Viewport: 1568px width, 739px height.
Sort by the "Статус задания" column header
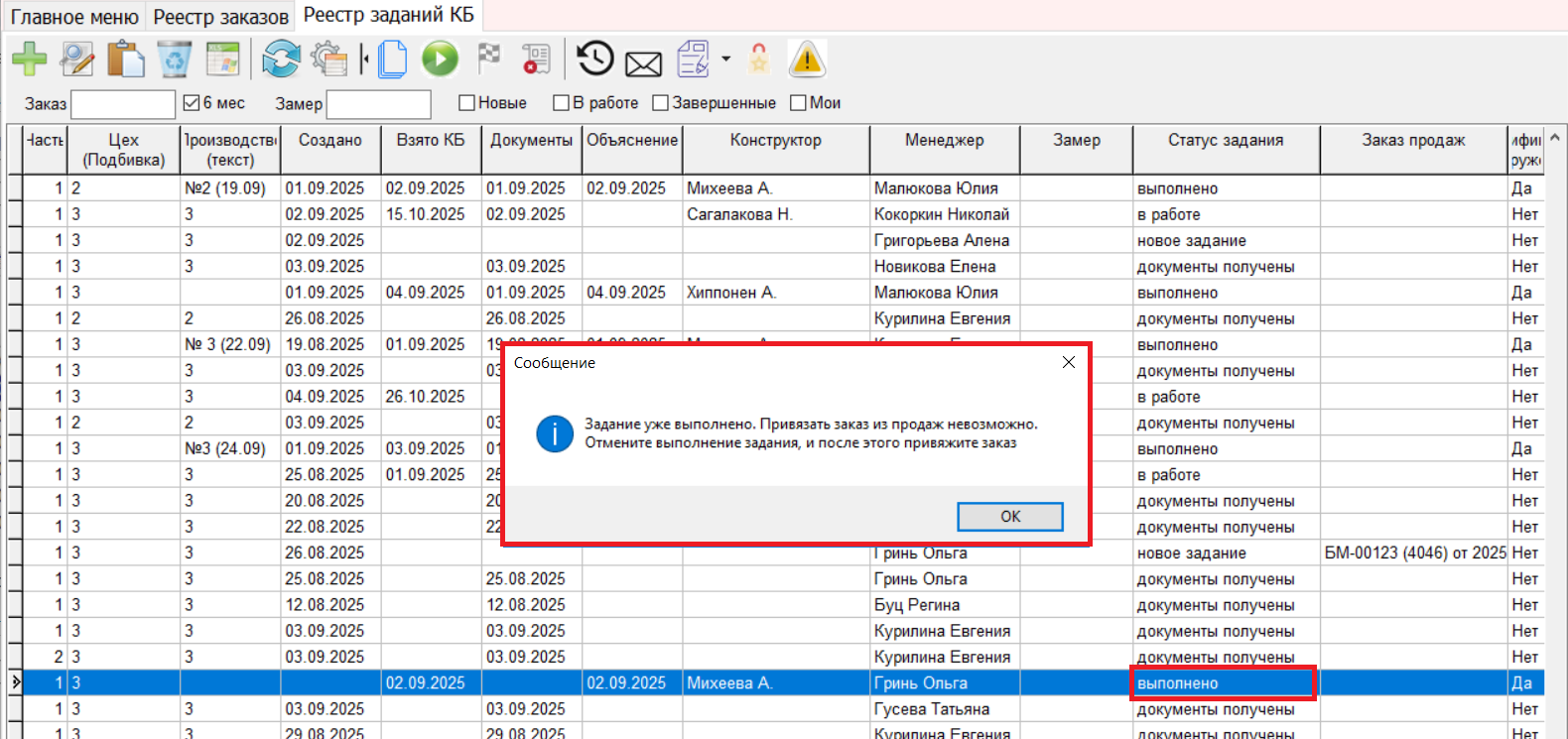[x=1225, y=141]
